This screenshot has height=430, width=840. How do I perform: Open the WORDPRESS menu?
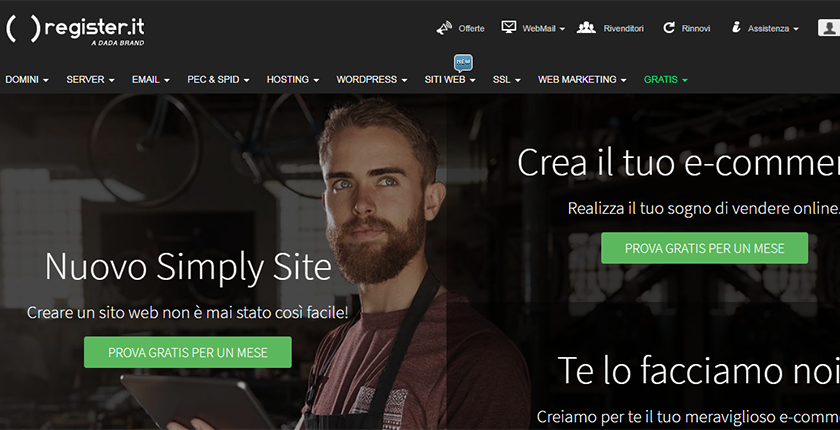pos(371,80)
